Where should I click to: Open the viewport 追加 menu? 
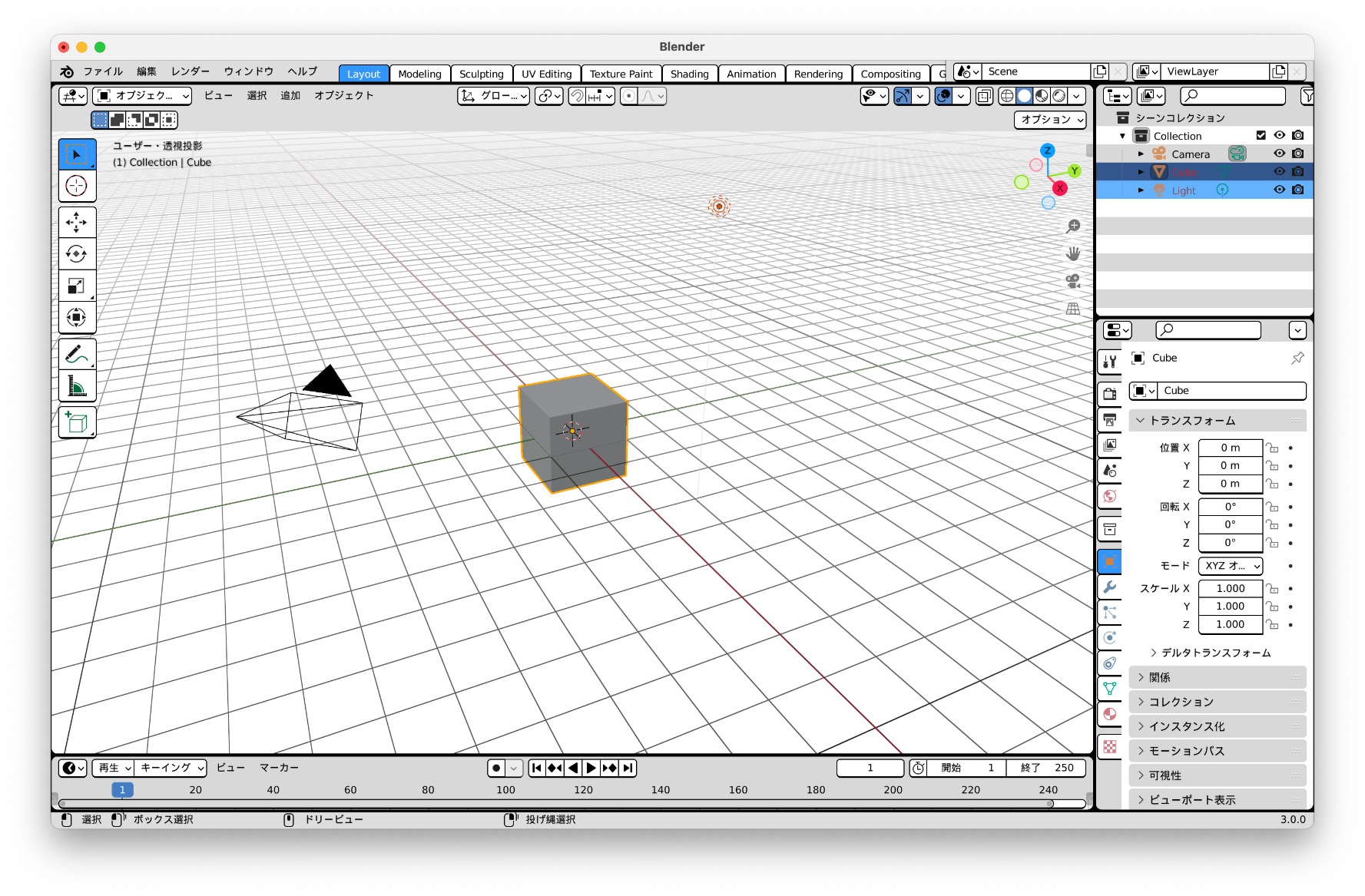tap(290, 95)
